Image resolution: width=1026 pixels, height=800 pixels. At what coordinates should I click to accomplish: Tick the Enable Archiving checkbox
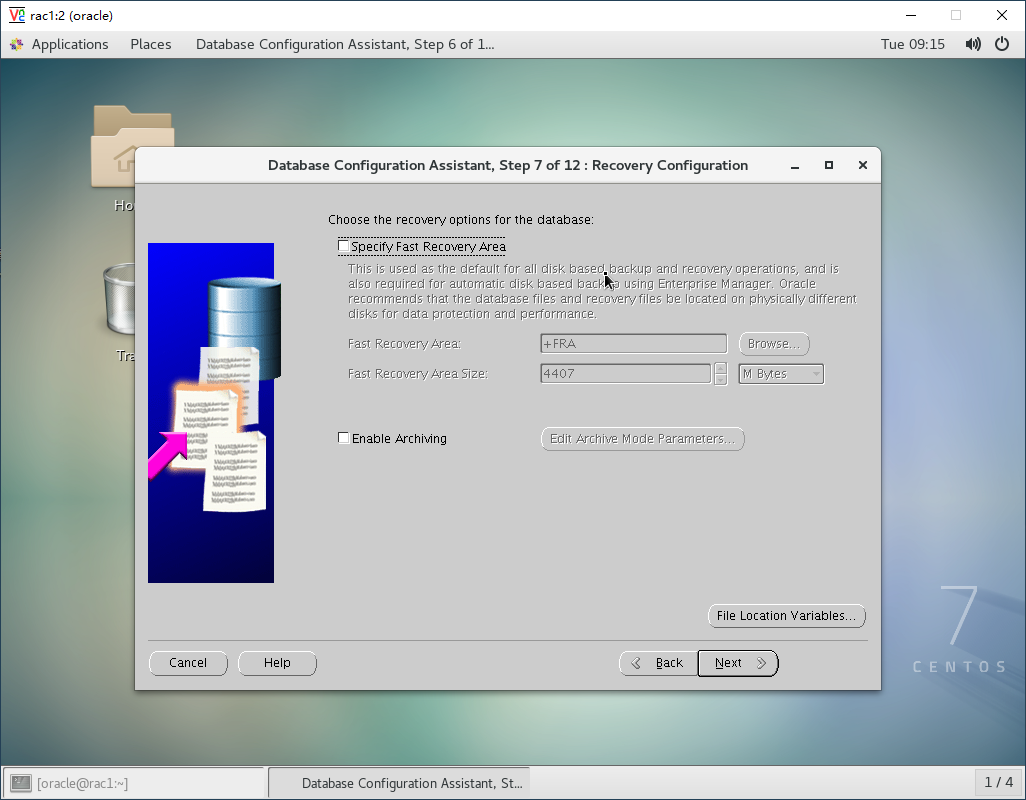(x=344, y=438)
